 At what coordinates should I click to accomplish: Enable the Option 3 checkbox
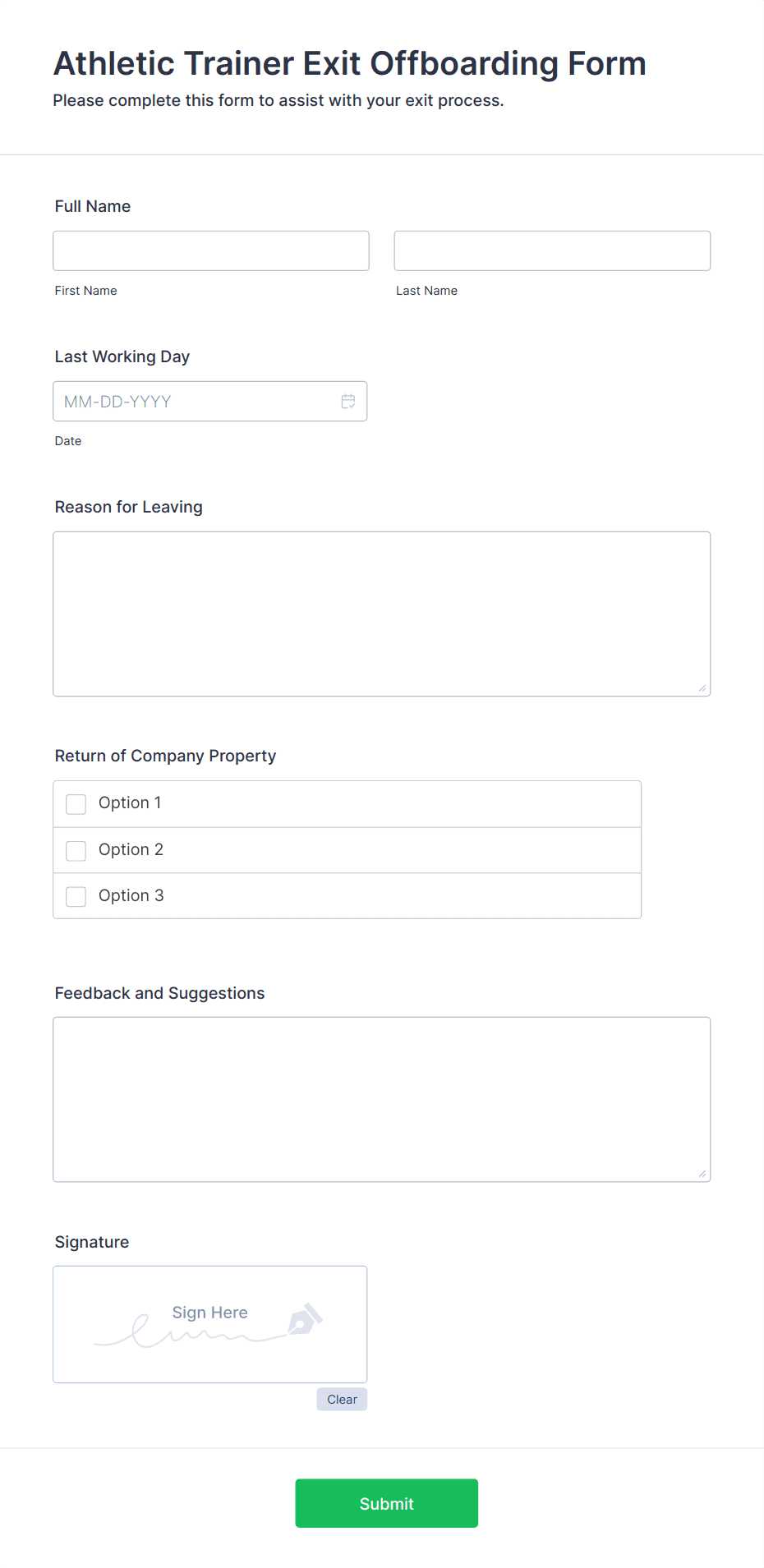[x=76, y=896]
